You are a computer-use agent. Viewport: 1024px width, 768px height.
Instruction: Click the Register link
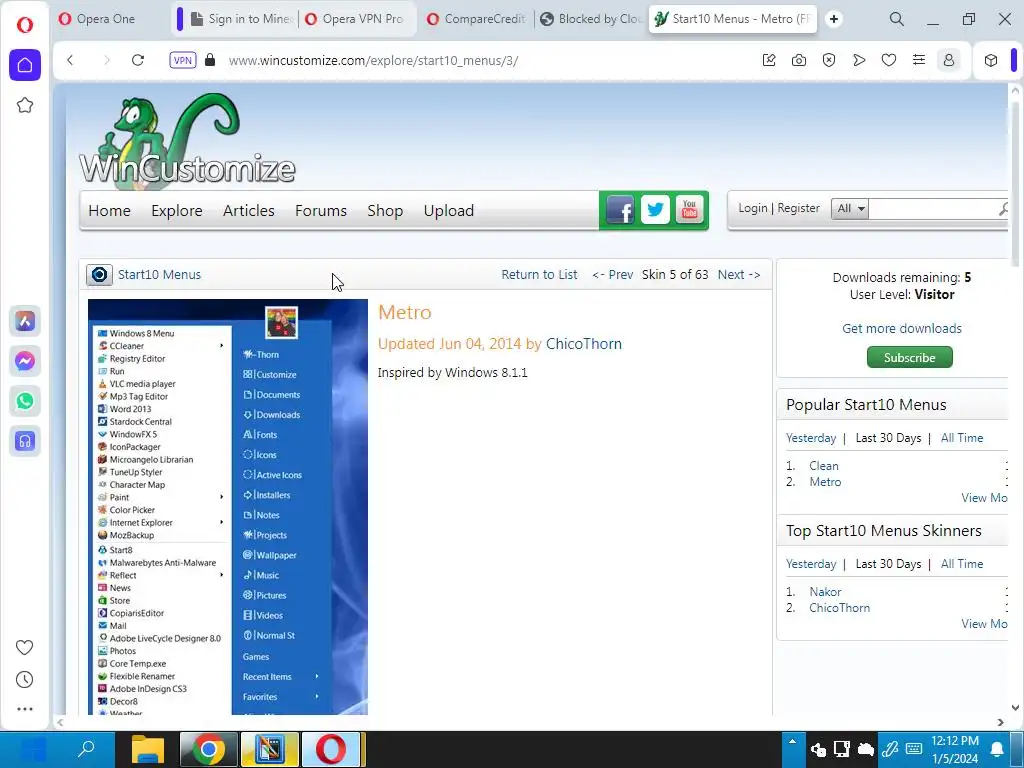coord(798,208)
